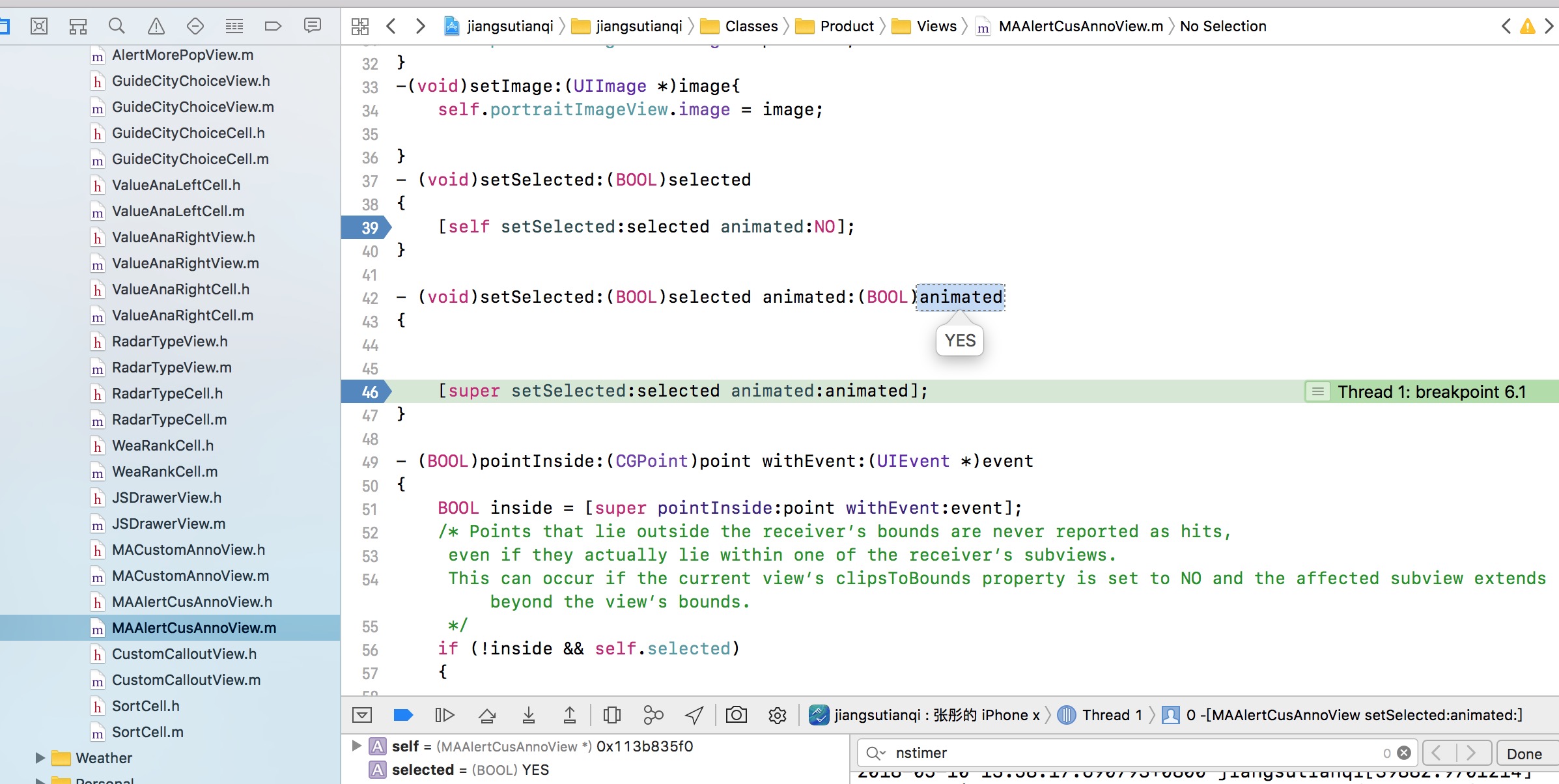Continue program execution

click(445, 715)
